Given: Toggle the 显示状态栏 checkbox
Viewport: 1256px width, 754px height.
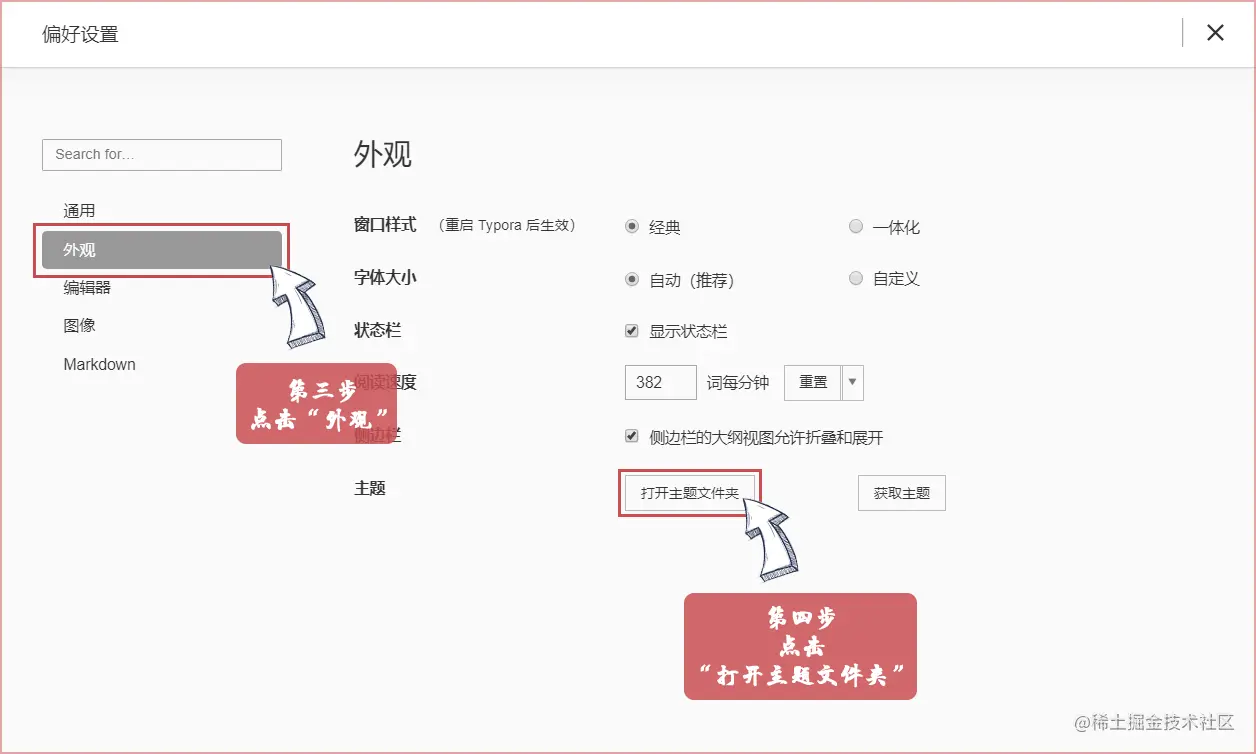Looking at the screenshot, I should 632,331.
